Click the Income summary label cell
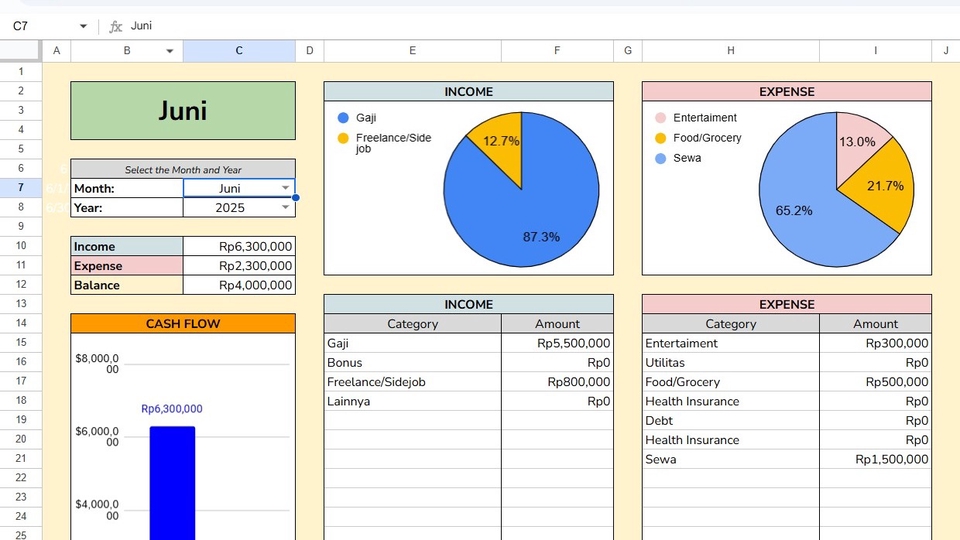This screenshot has height=540, width=960. (127, 246)
